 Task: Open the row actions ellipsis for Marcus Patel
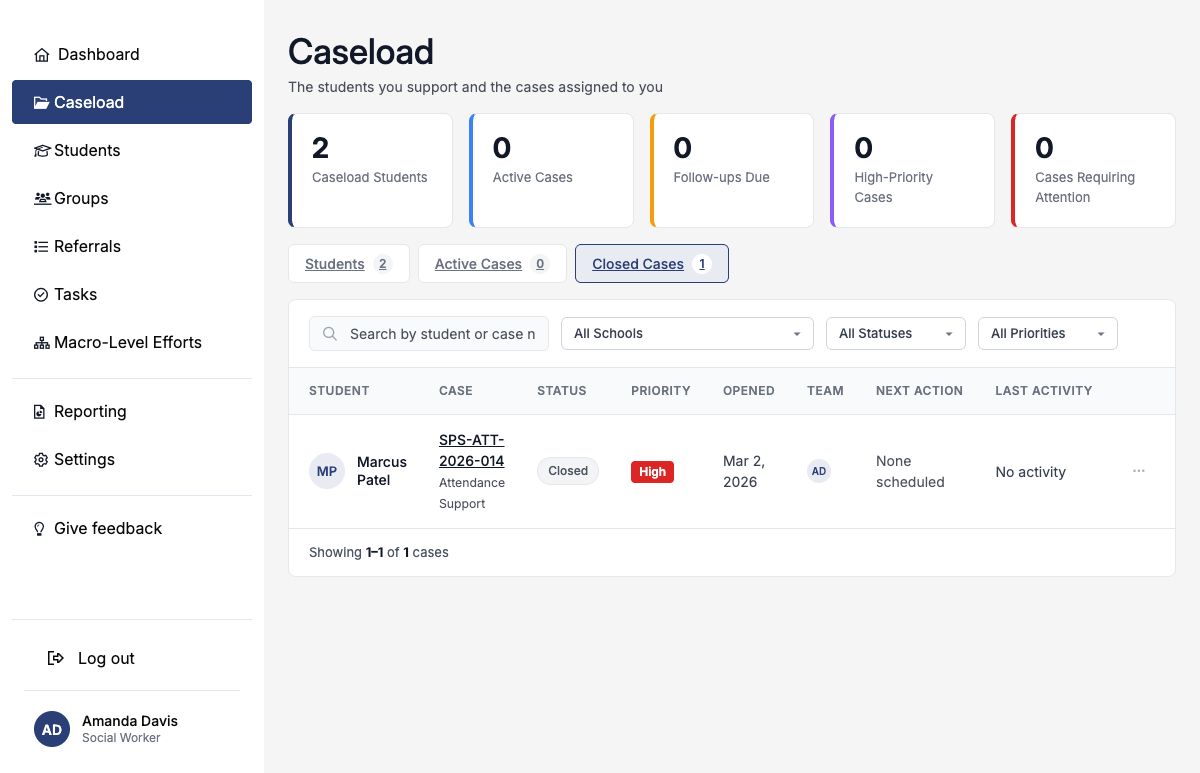click(1138, 471)
